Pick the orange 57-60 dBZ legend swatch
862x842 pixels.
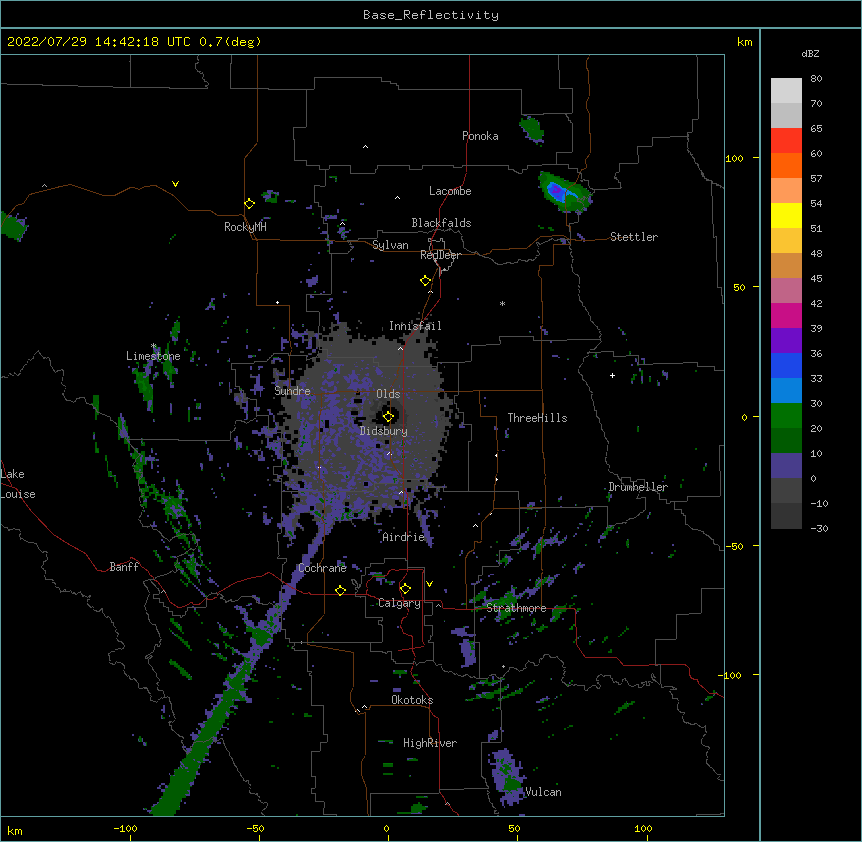pos(786,165)
